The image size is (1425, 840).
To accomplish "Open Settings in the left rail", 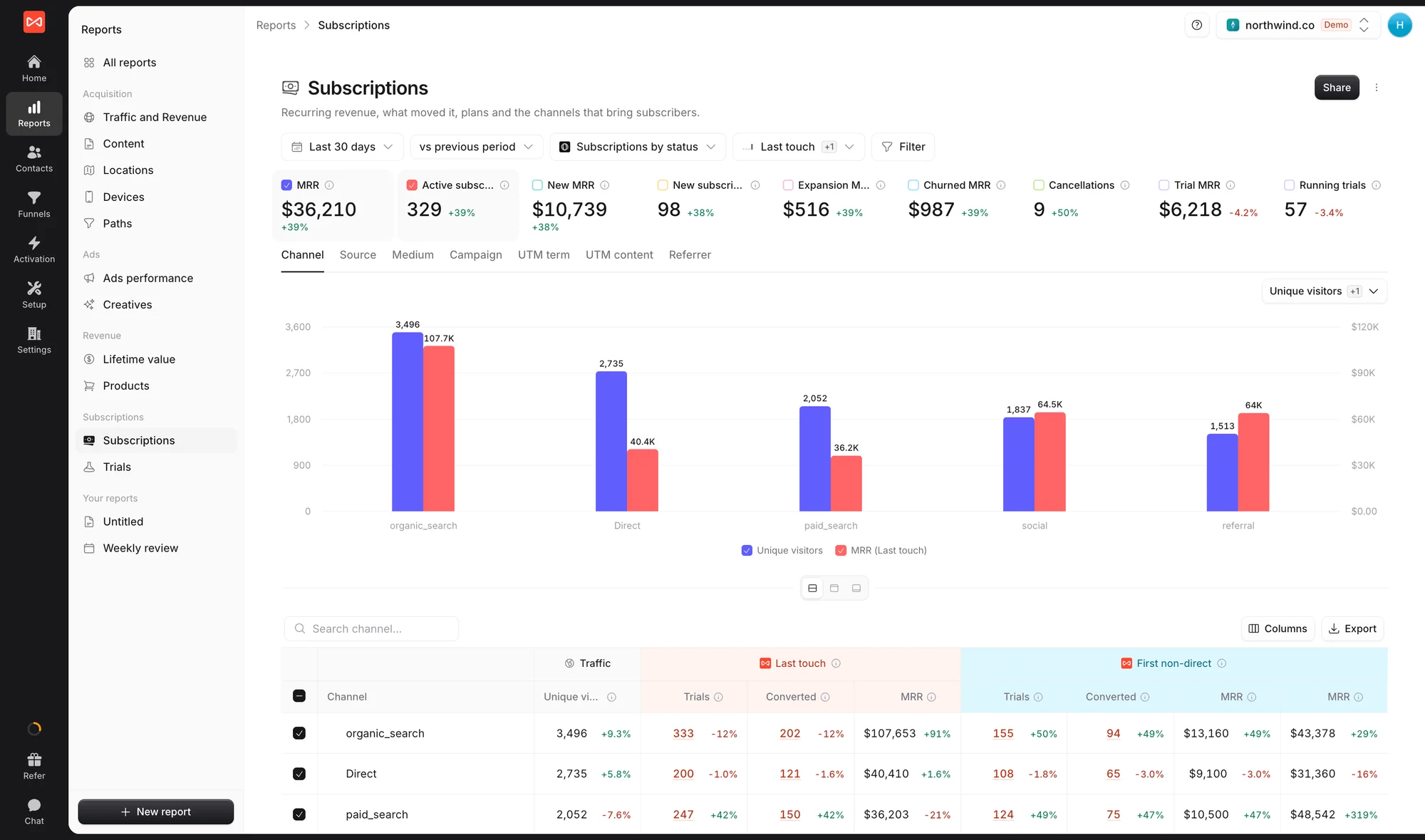I will (33, 340).
